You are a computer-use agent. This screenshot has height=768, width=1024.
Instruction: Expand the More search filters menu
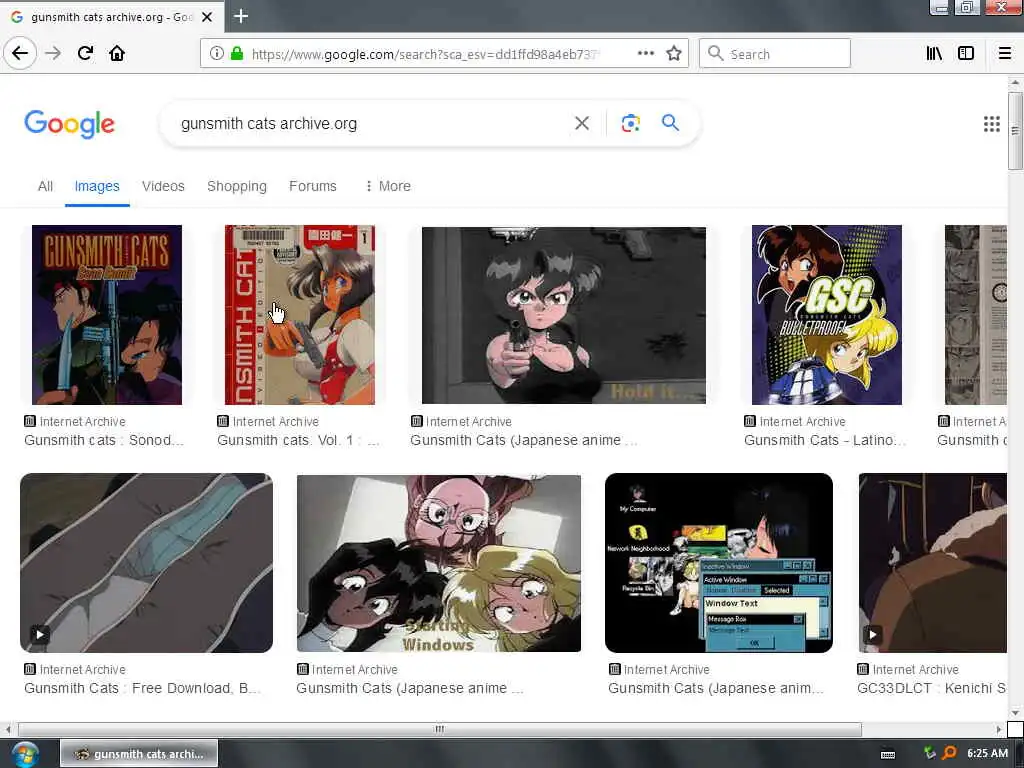point(388,186)
